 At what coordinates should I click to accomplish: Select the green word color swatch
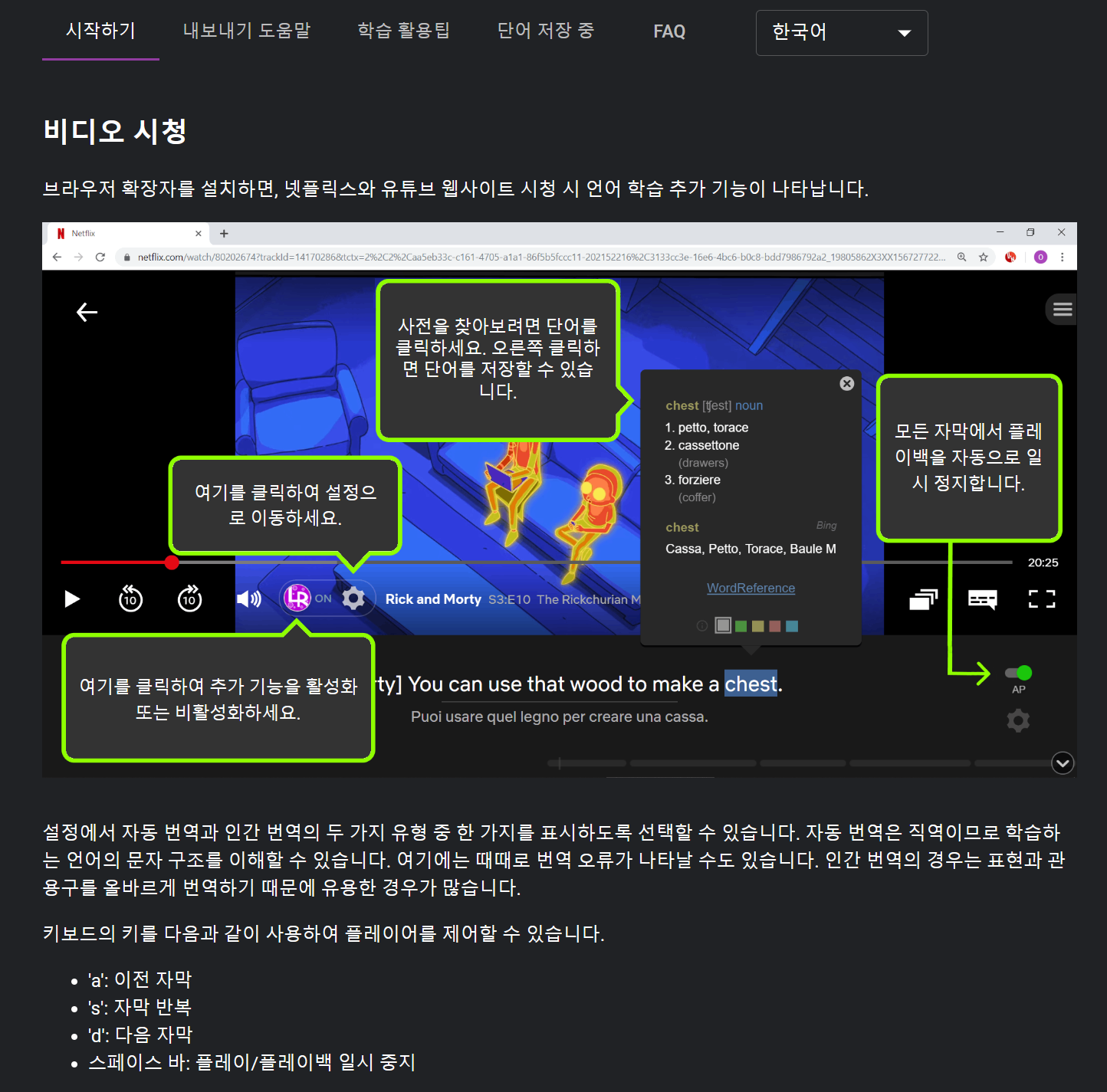pos(741,626)
